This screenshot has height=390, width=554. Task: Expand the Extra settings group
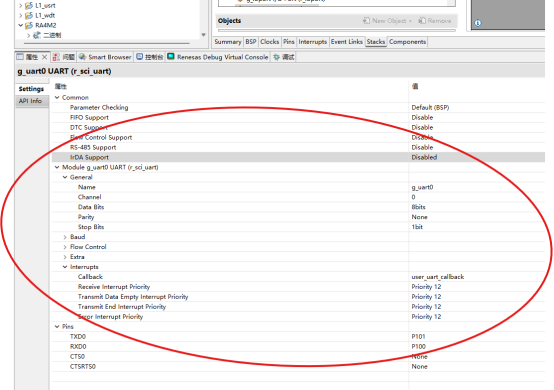click(65, 257)
